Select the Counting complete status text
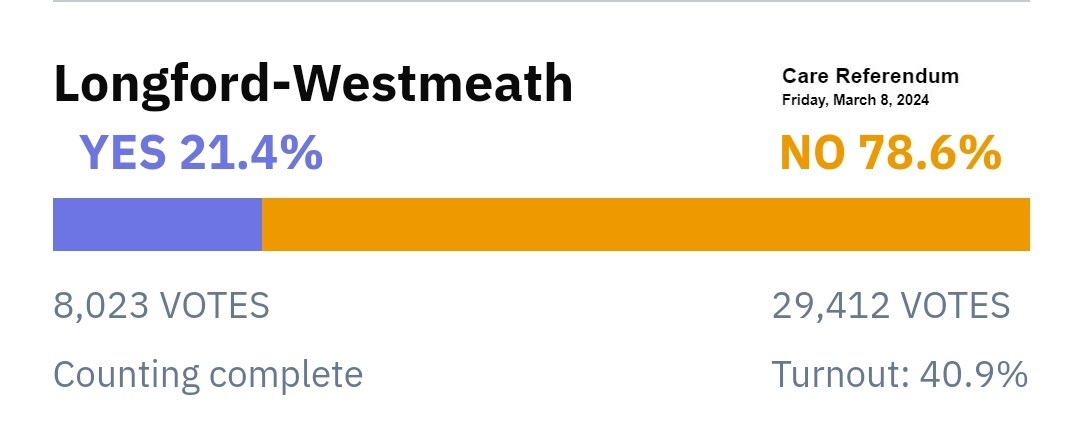 (208, 375)
